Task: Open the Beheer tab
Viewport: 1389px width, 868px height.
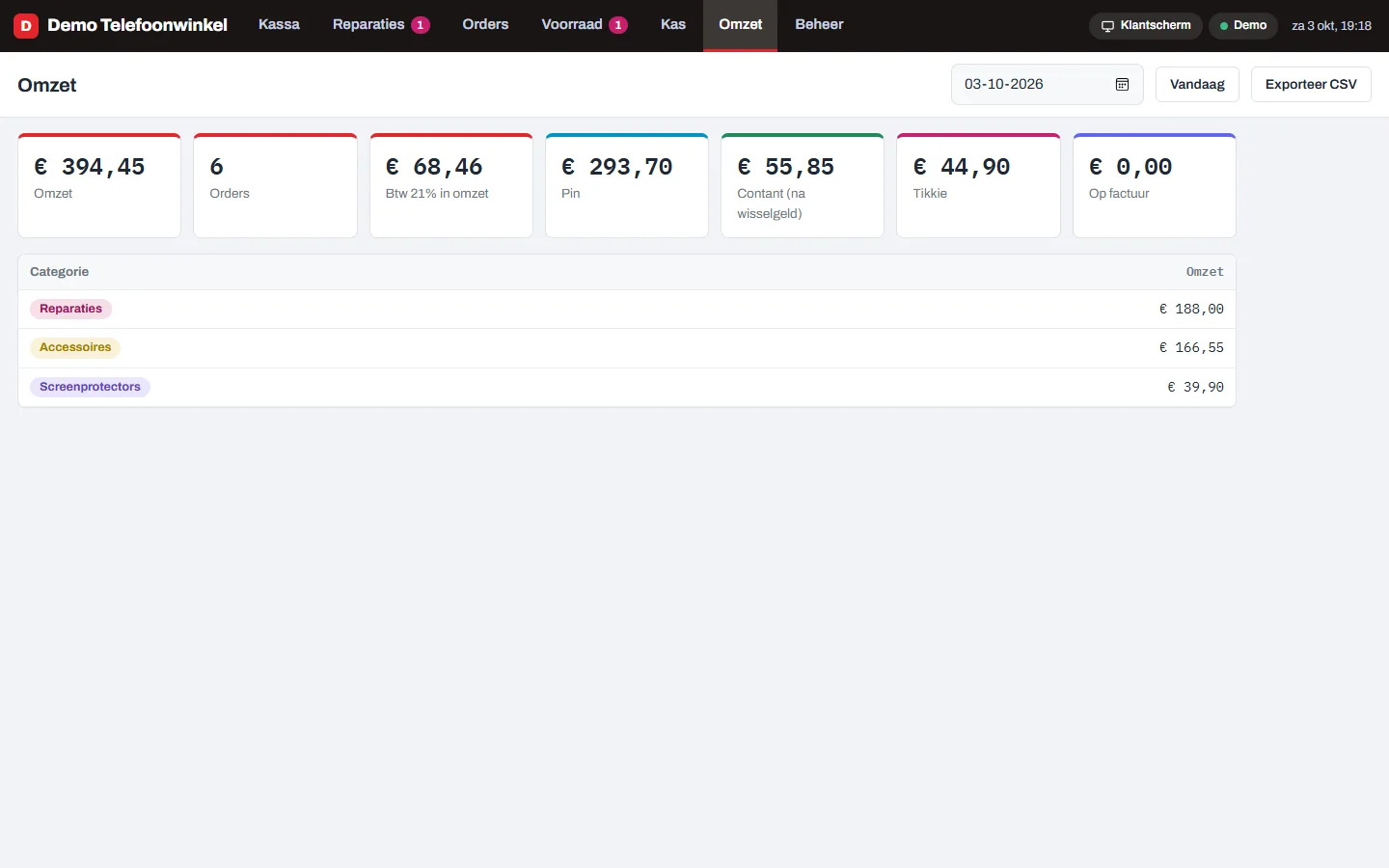Action: [819, 25]
